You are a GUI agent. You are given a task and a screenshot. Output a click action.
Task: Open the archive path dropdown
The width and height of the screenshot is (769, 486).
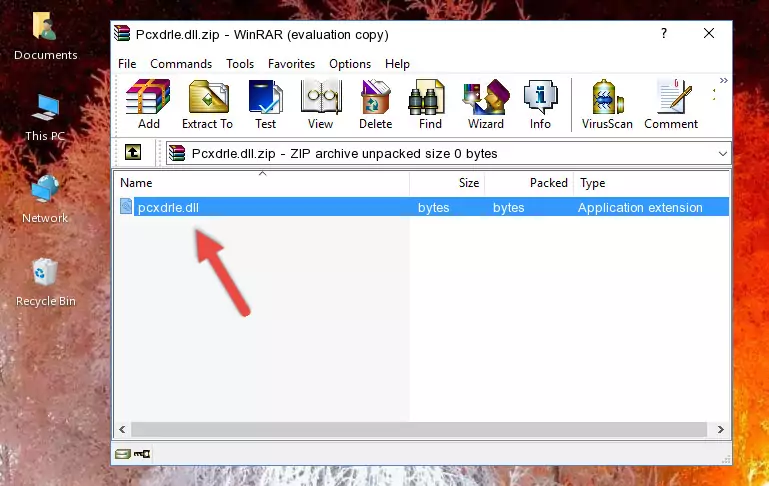(x=722, y=153)
